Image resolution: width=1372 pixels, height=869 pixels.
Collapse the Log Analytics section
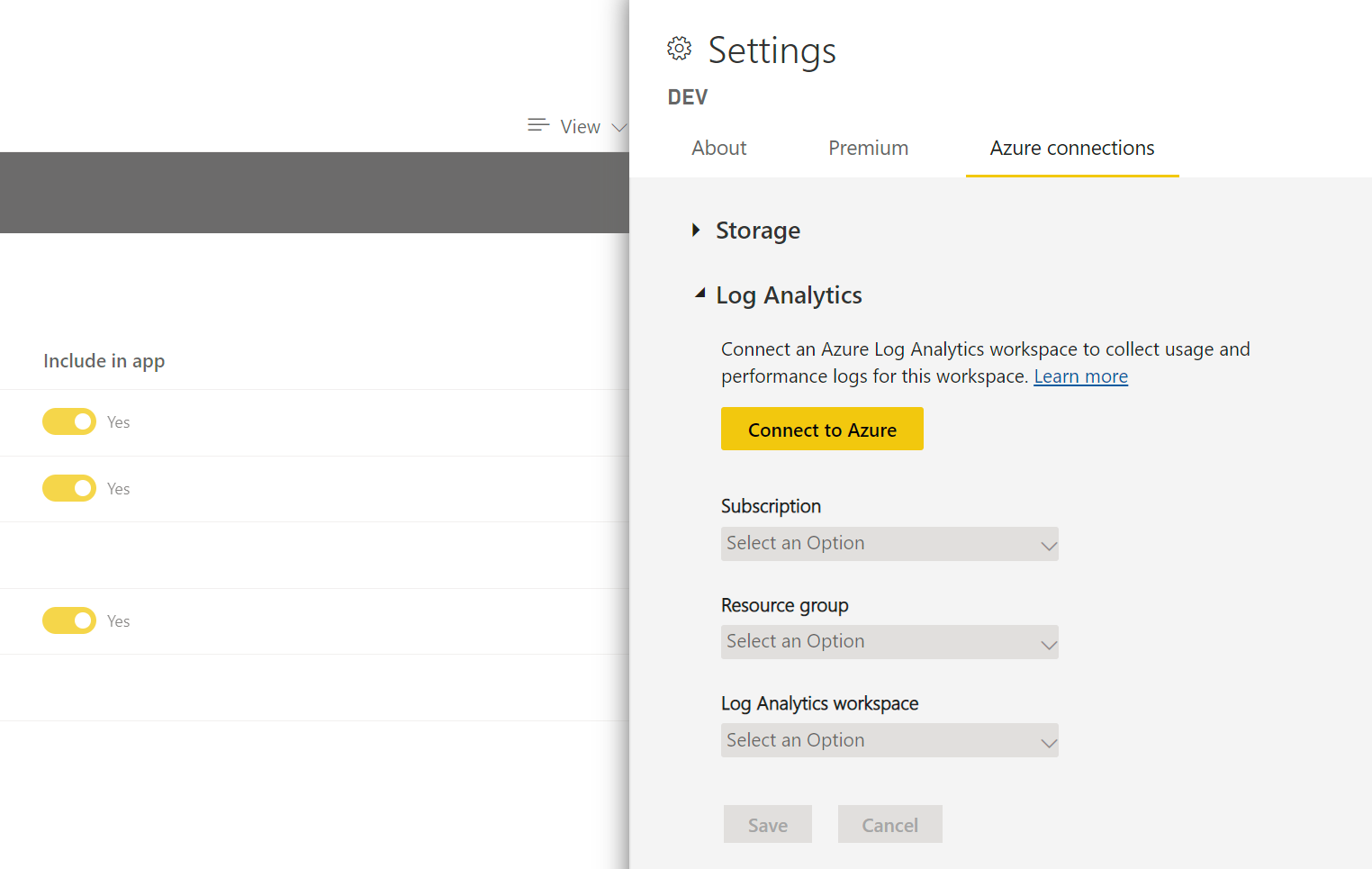pyautogui.click(x=700, y=294)
